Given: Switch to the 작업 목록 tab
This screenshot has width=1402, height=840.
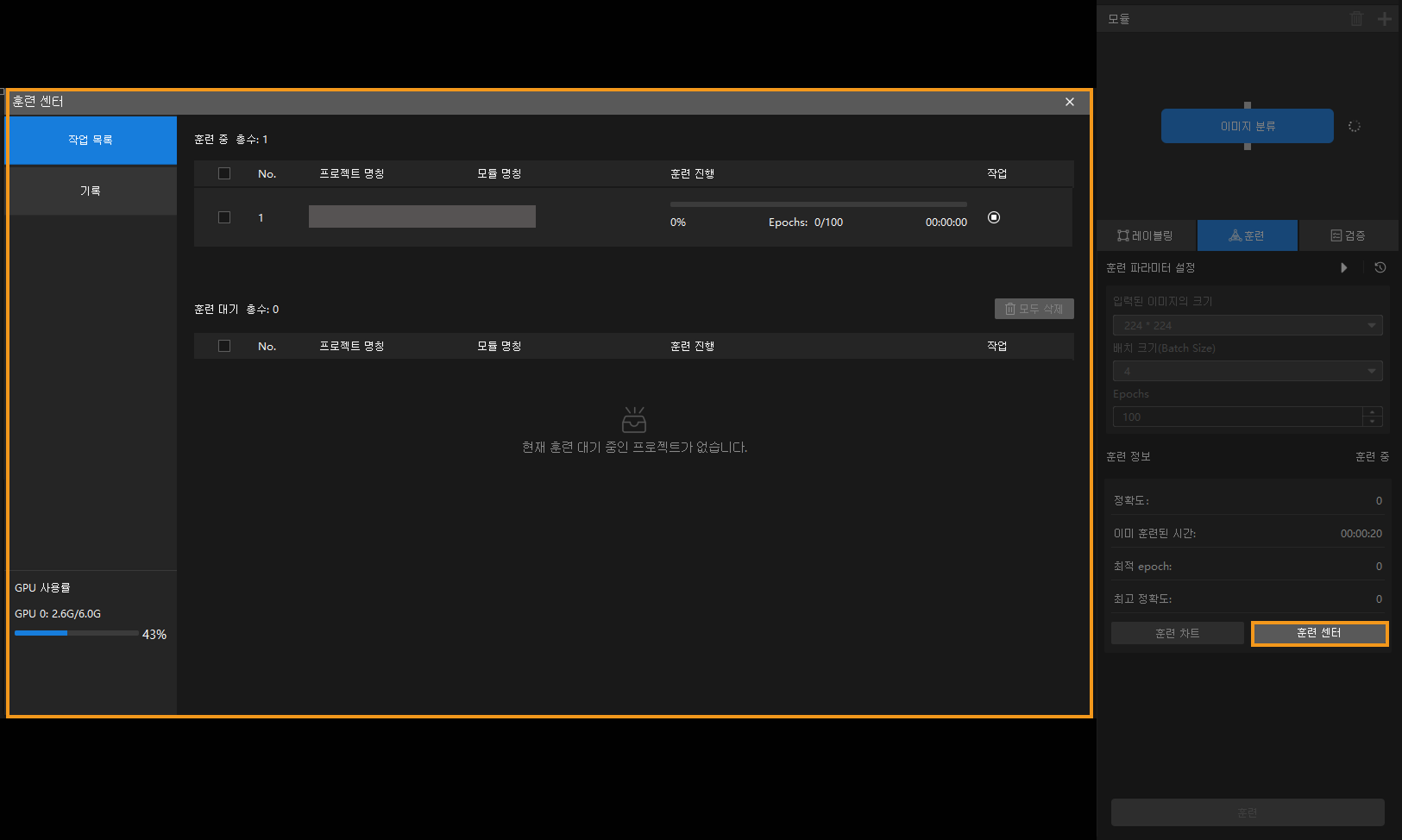Looking at the screenshot, I should 91,140.
